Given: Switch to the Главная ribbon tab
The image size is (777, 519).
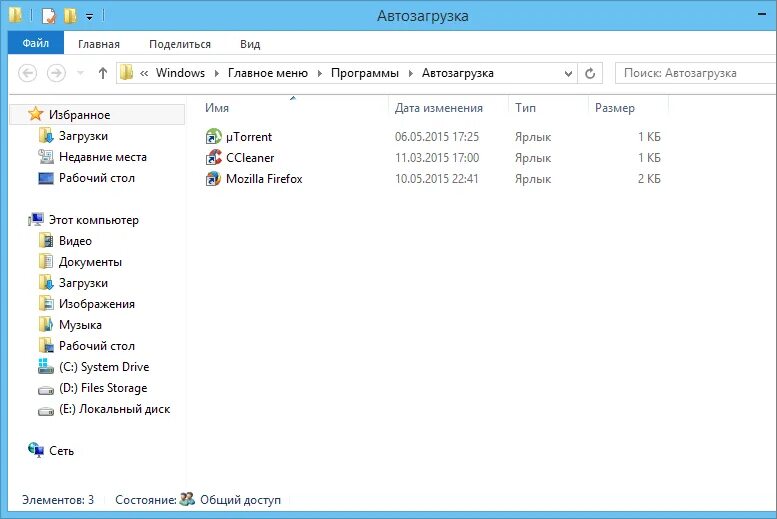Looking at the screenshot, I should point(99,44).
